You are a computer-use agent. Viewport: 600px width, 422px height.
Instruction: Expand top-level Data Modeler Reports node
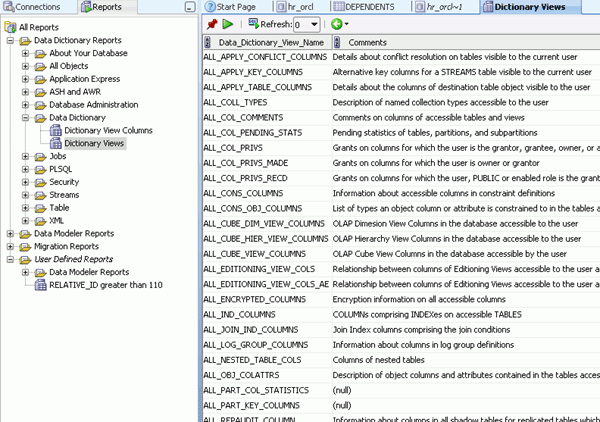10,234
